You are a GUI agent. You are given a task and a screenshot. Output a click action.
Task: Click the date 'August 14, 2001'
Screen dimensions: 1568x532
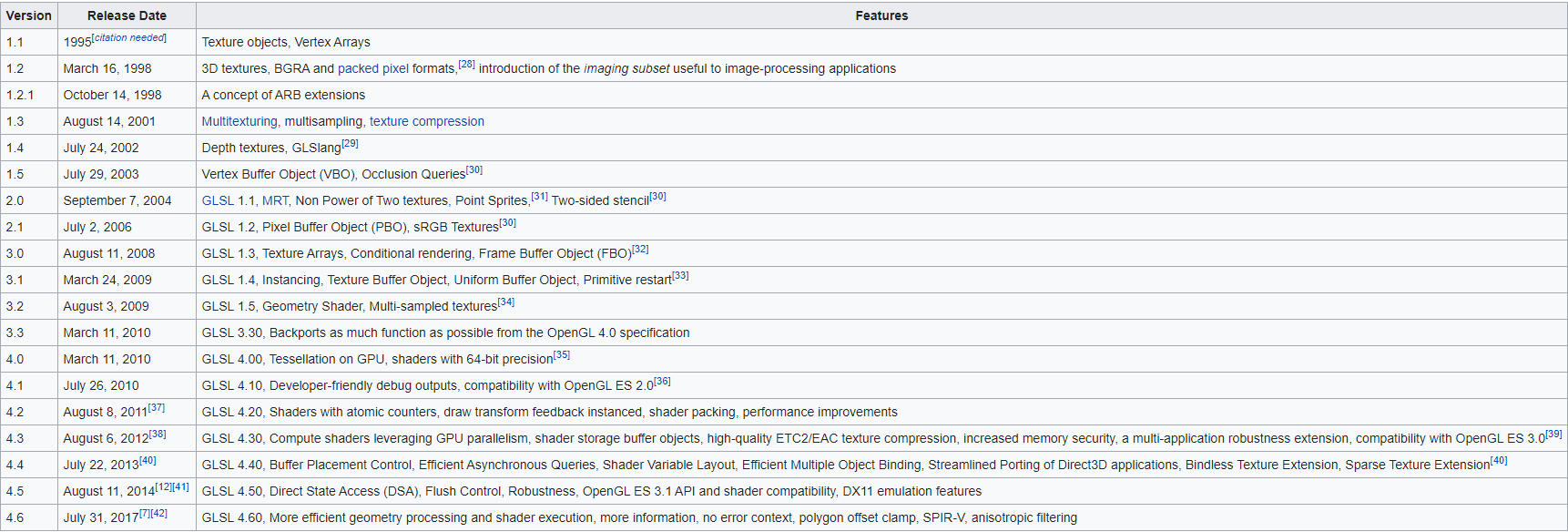(x=109, y=122)
